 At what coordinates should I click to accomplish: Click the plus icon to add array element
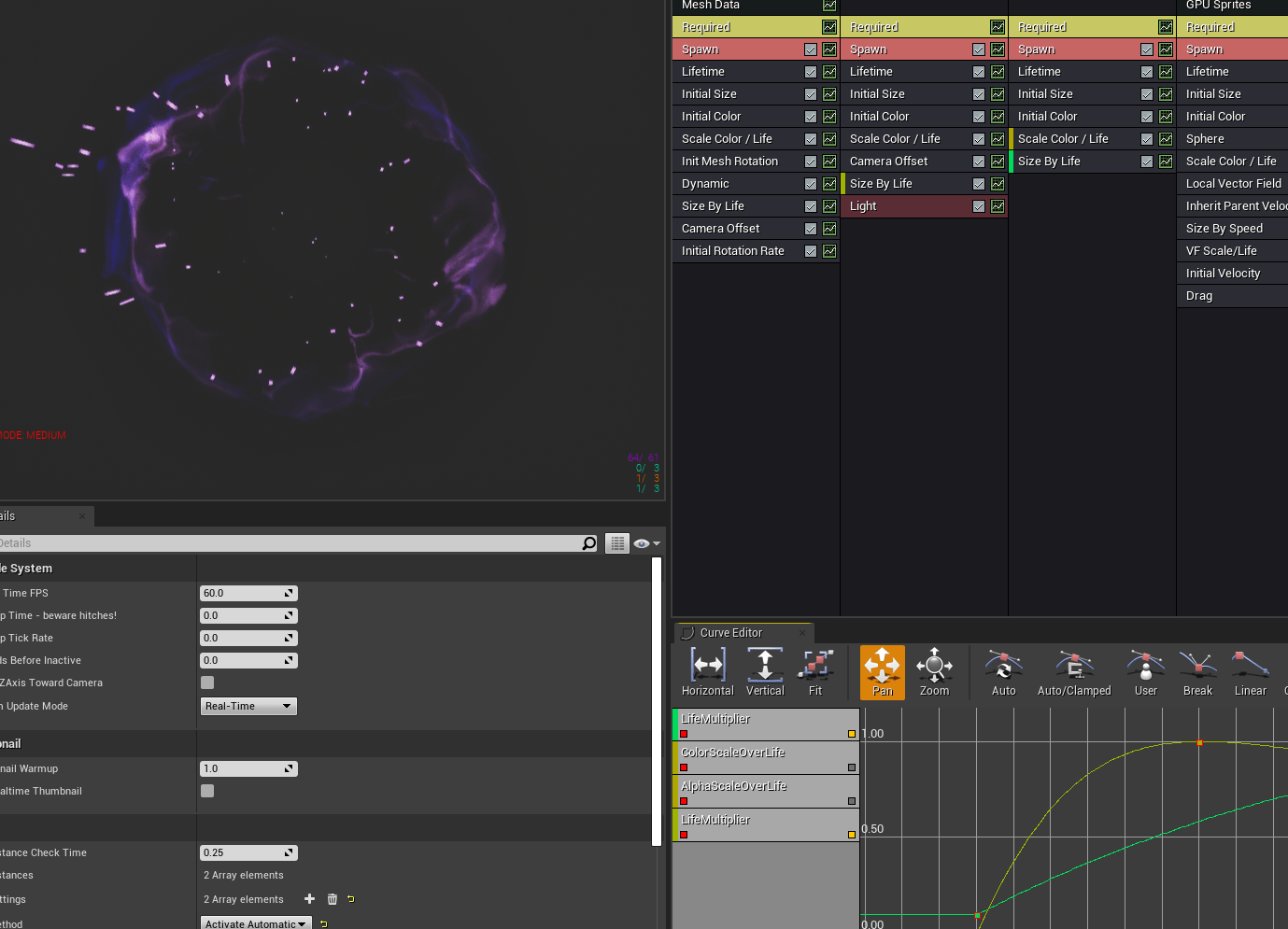pos(310,899)
